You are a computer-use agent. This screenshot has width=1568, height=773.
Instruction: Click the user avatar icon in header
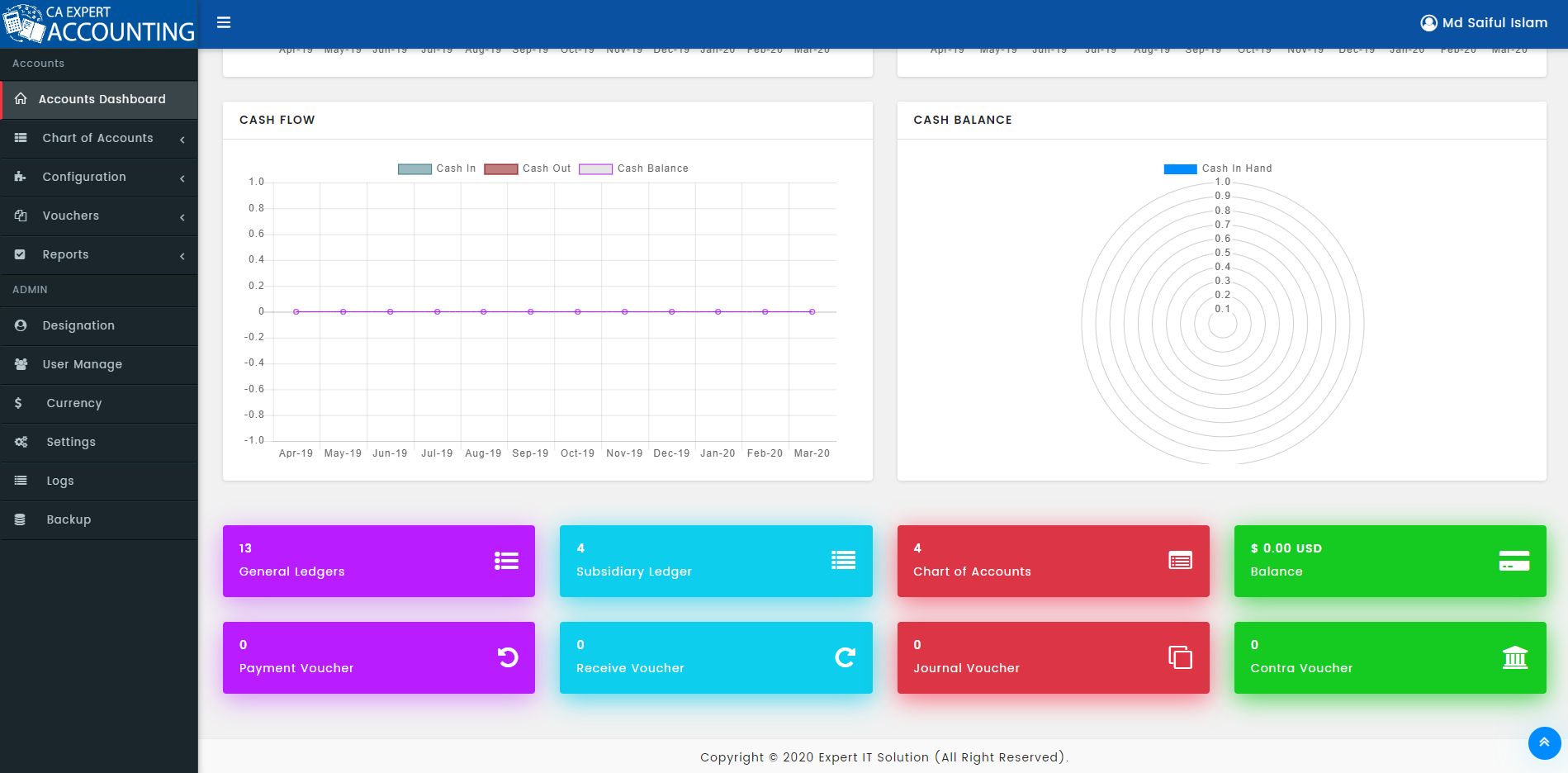pyautogui.click(x=1428, y=23)
